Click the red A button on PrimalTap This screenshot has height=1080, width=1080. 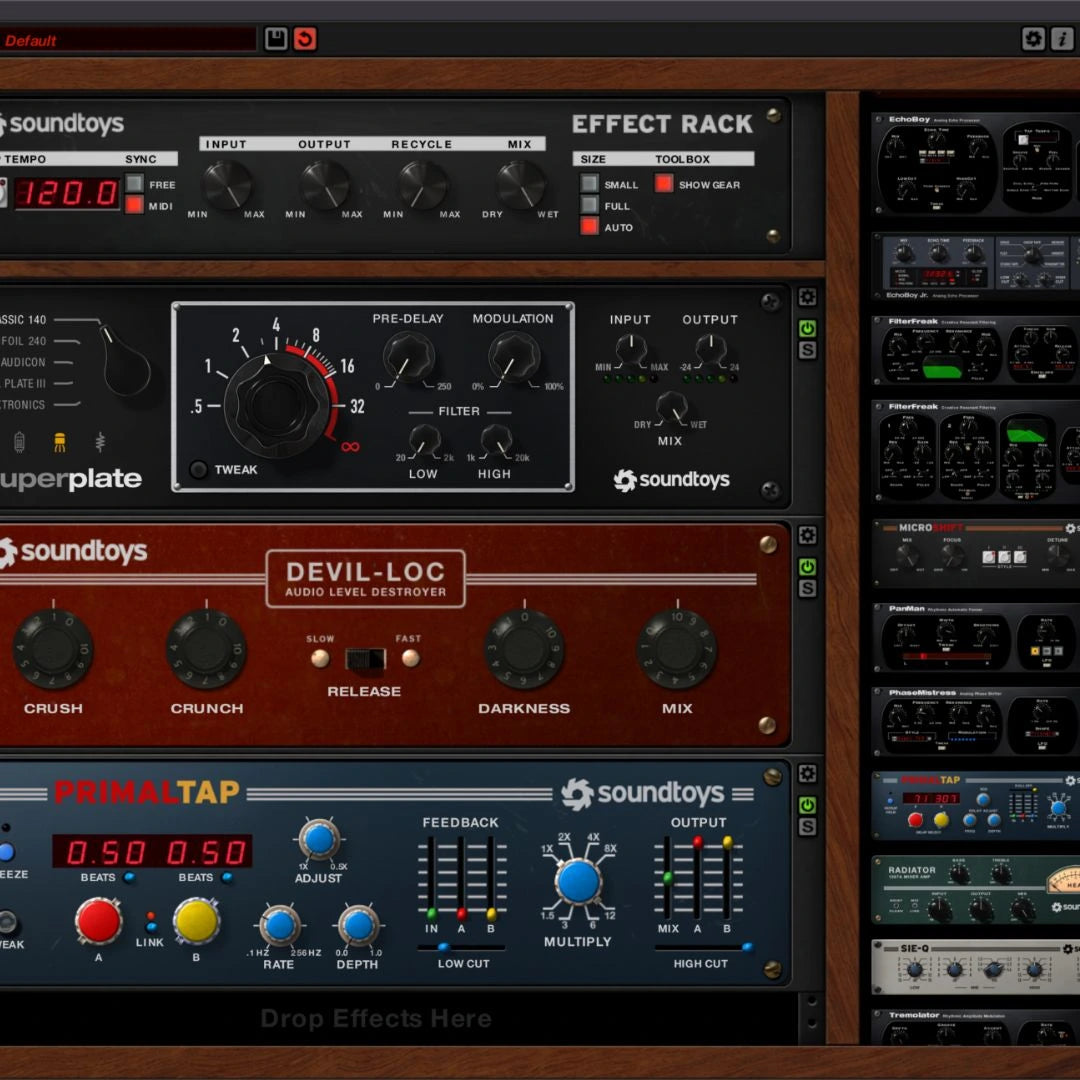click(x=99, y=921)
